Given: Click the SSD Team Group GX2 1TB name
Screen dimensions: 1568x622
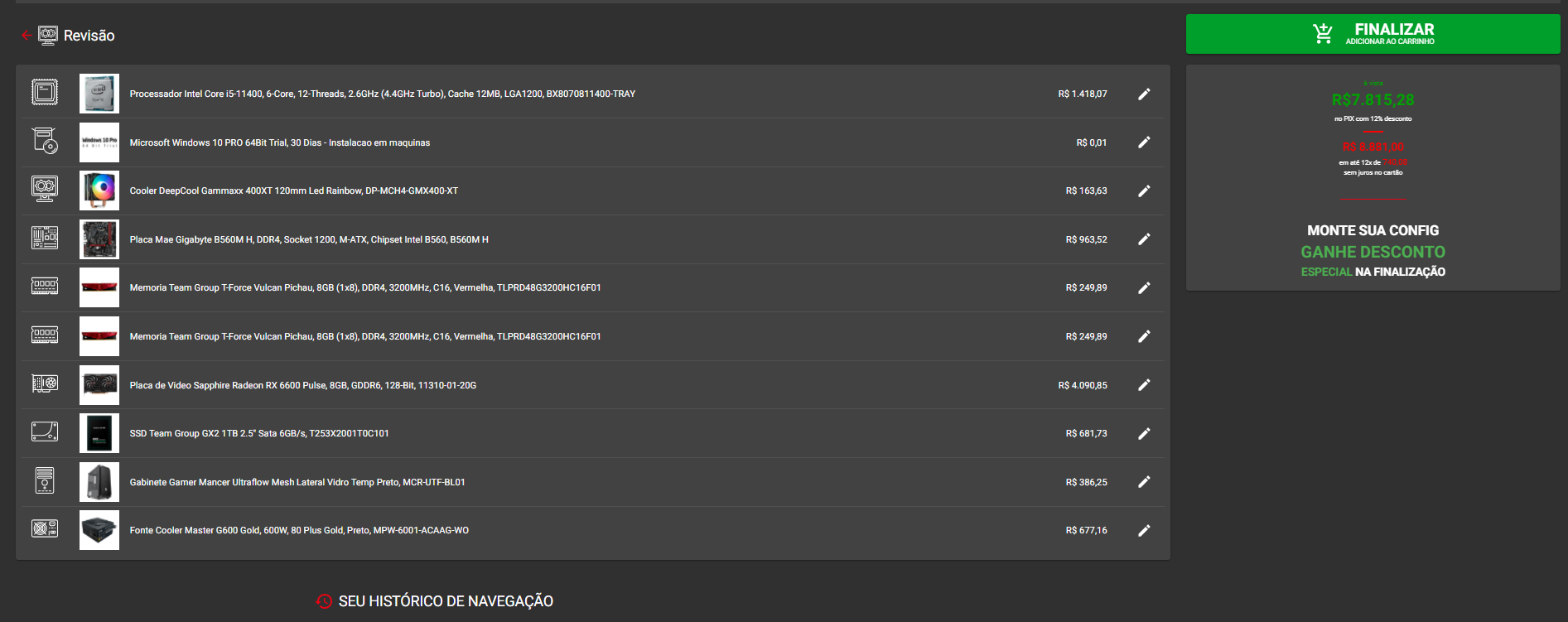Looking at the screenshot, I should [x=259, y=433].
